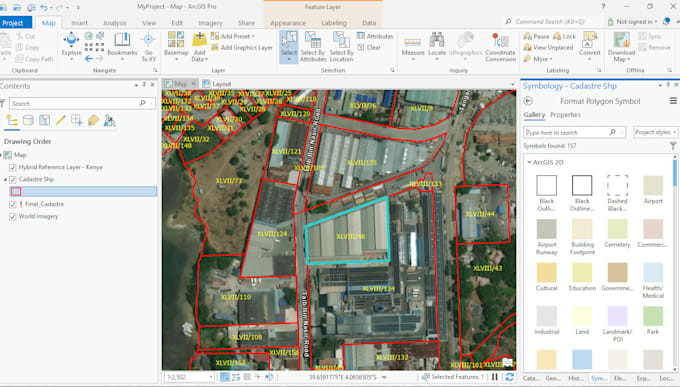The width and height of the screenshot is (680, 387).
Task: Switch to List By Snapping
Action: pos(77,121)
